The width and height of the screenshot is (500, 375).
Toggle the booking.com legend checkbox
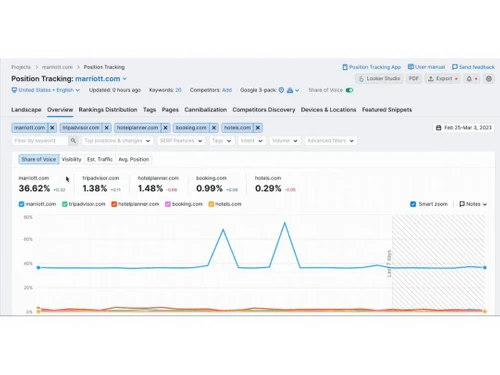tap(168, 204)
